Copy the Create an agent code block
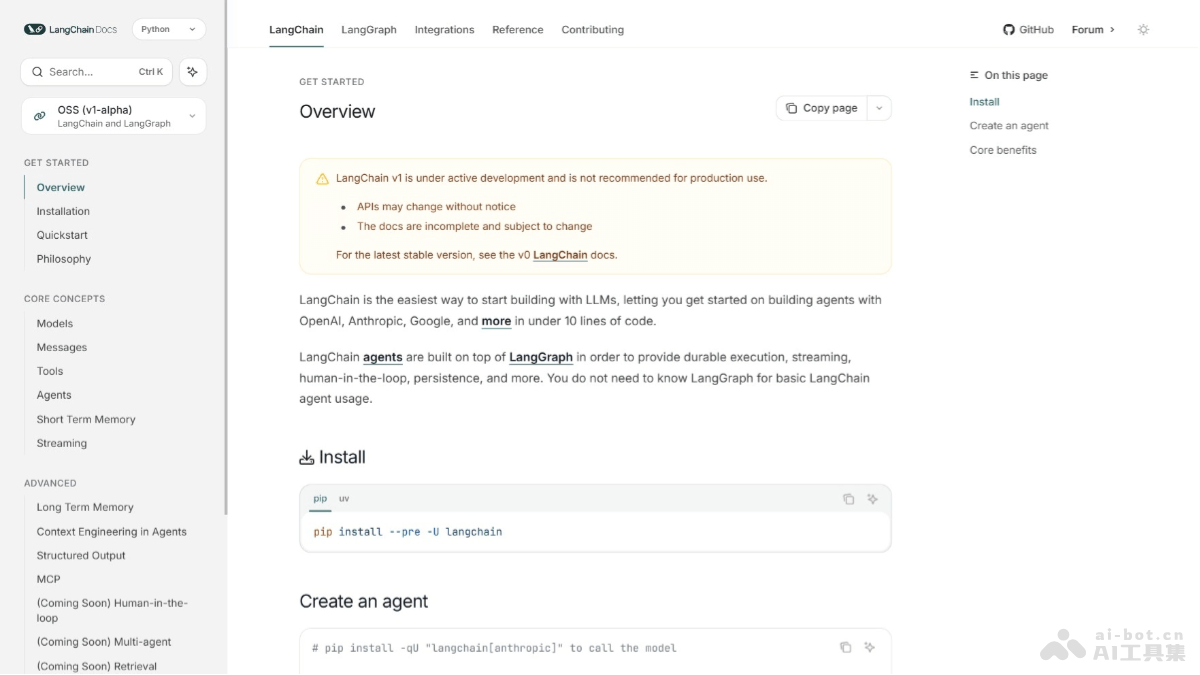The height and width of the screenshot is (675, 1200). click(845, 648)
